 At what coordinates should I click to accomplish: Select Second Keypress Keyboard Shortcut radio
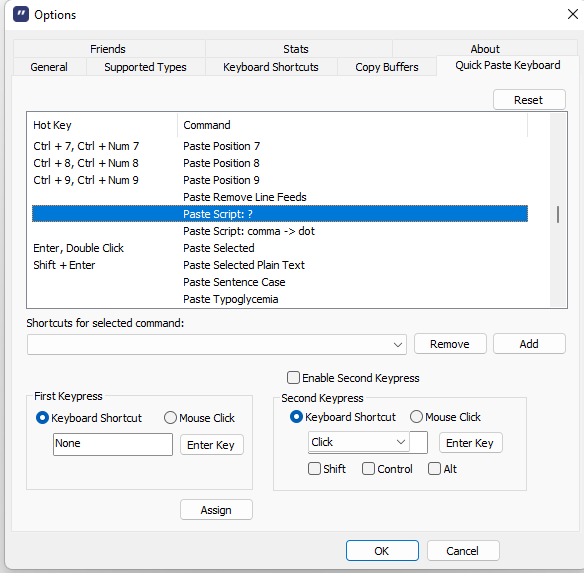pos(296,417)
